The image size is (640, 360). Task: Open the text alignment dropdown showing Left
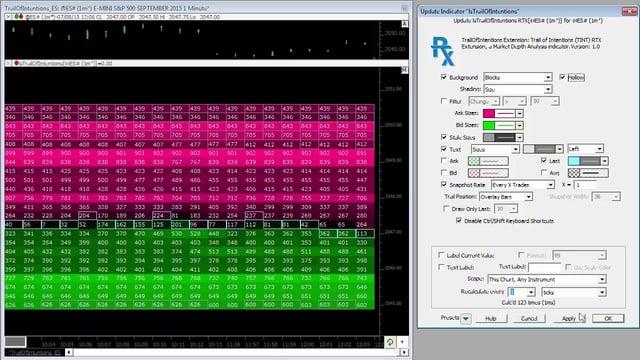coord(585,149)
